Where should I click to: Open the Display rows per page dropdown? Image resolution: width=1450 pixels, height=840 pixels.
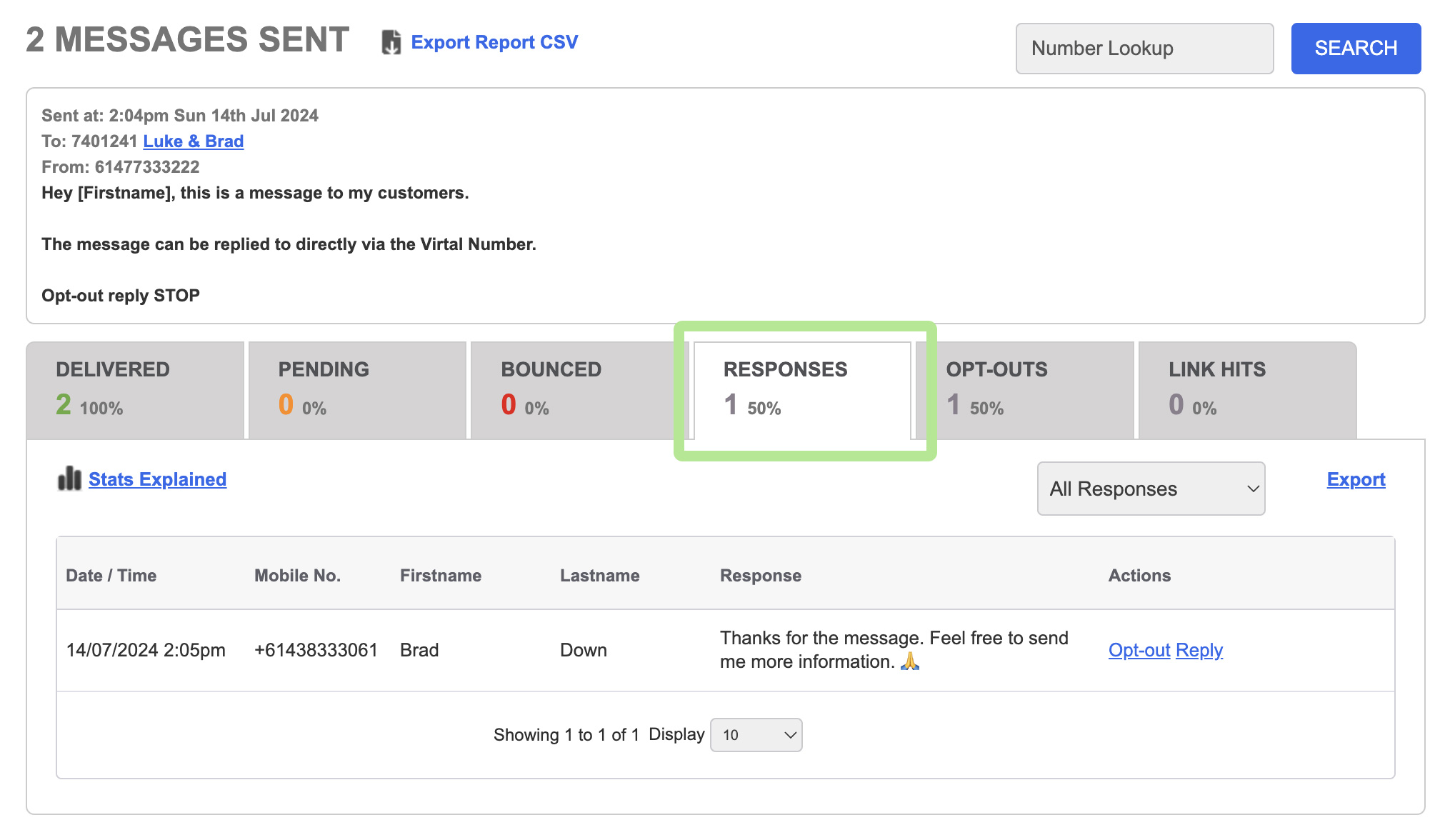click(x=756, y=735)
